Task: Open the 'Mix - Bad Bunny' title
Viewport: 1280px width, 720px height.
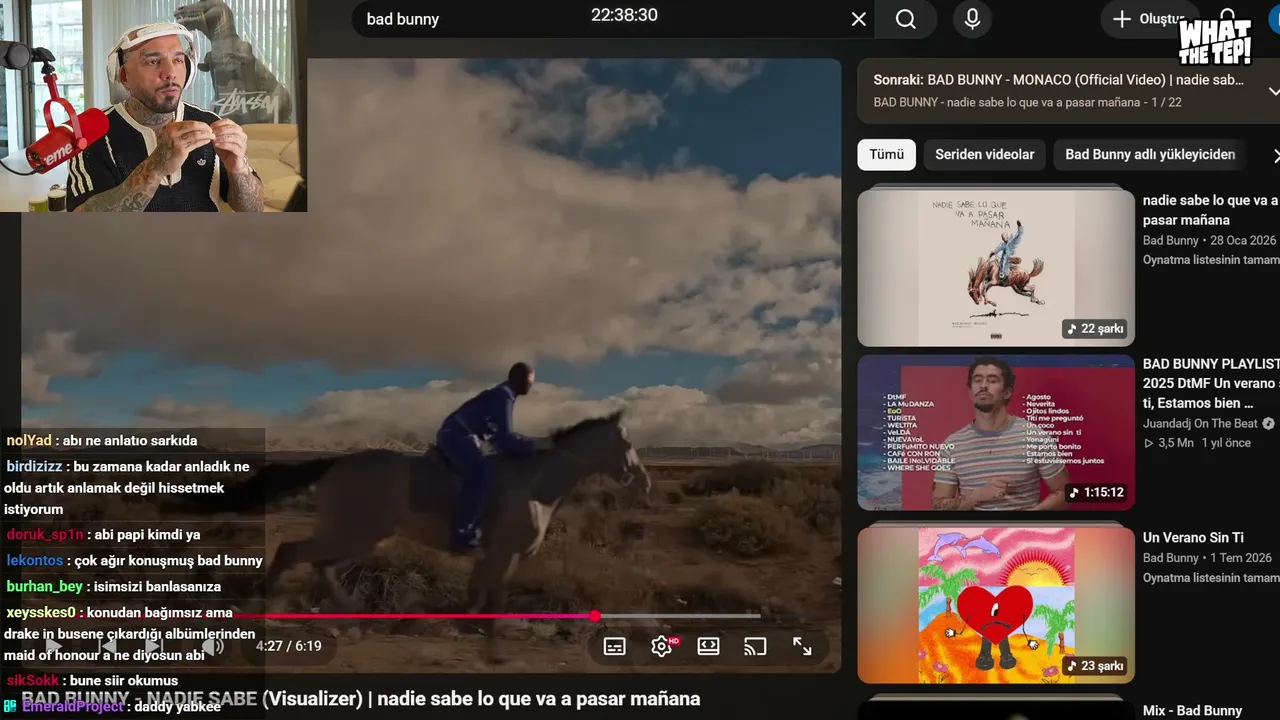Action: tap(1192, 711)
